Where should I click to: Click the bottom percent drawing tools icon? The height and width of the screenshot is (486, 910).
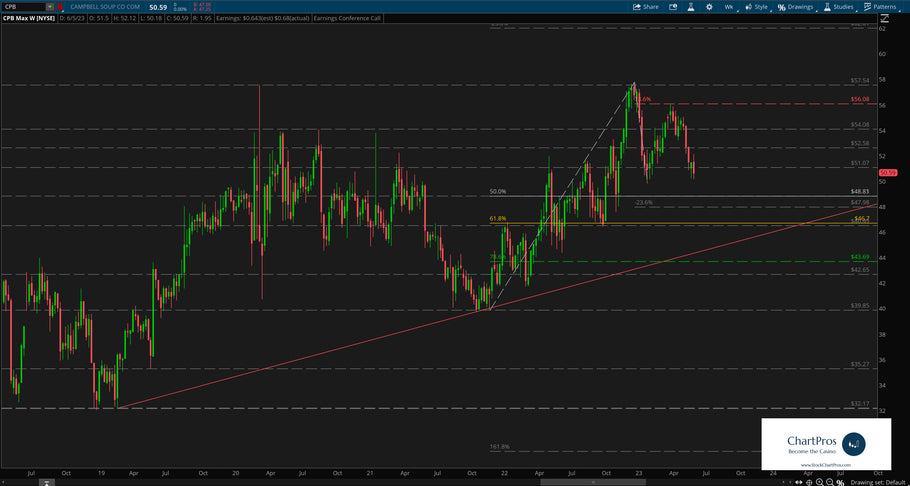coord(839,482)
